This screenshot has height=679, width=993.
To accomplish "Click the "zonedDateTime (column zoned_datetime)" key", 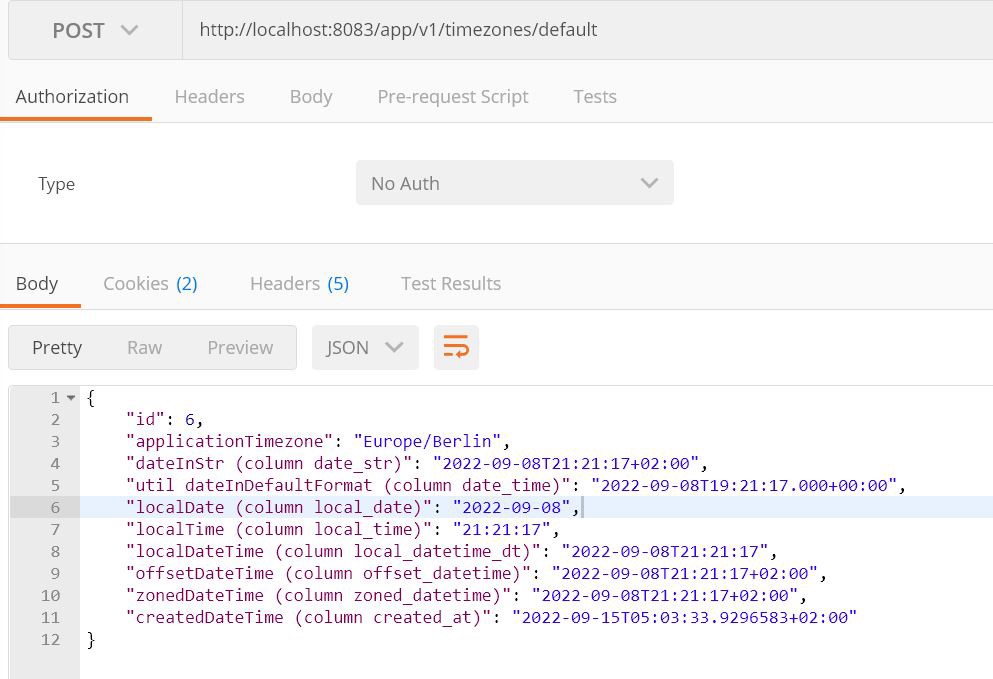I will click(x=319, y=595).
